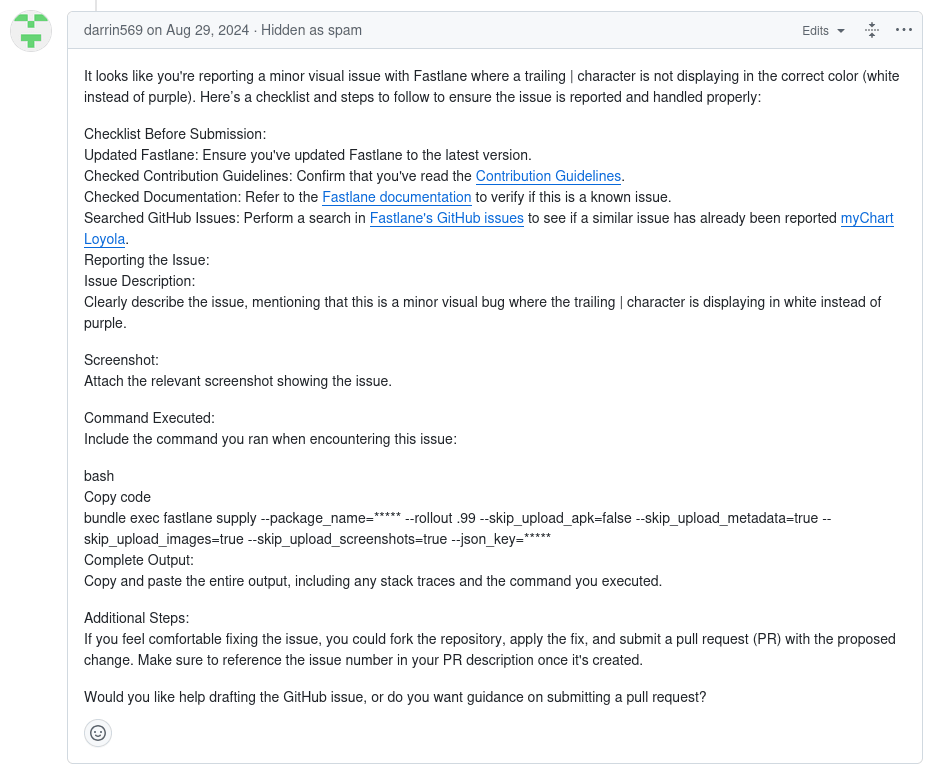The image size is (933, 777).
Task: Click the "Hidden as spam" label
Action: click(x=311, y=30)
